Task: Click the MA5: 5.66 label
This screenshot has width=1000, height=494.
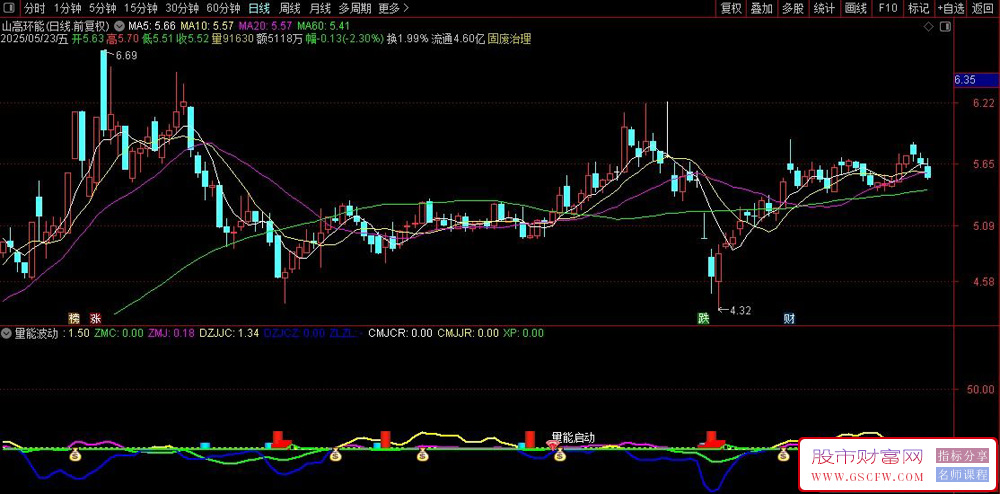Action: click(x=152, y=27)
